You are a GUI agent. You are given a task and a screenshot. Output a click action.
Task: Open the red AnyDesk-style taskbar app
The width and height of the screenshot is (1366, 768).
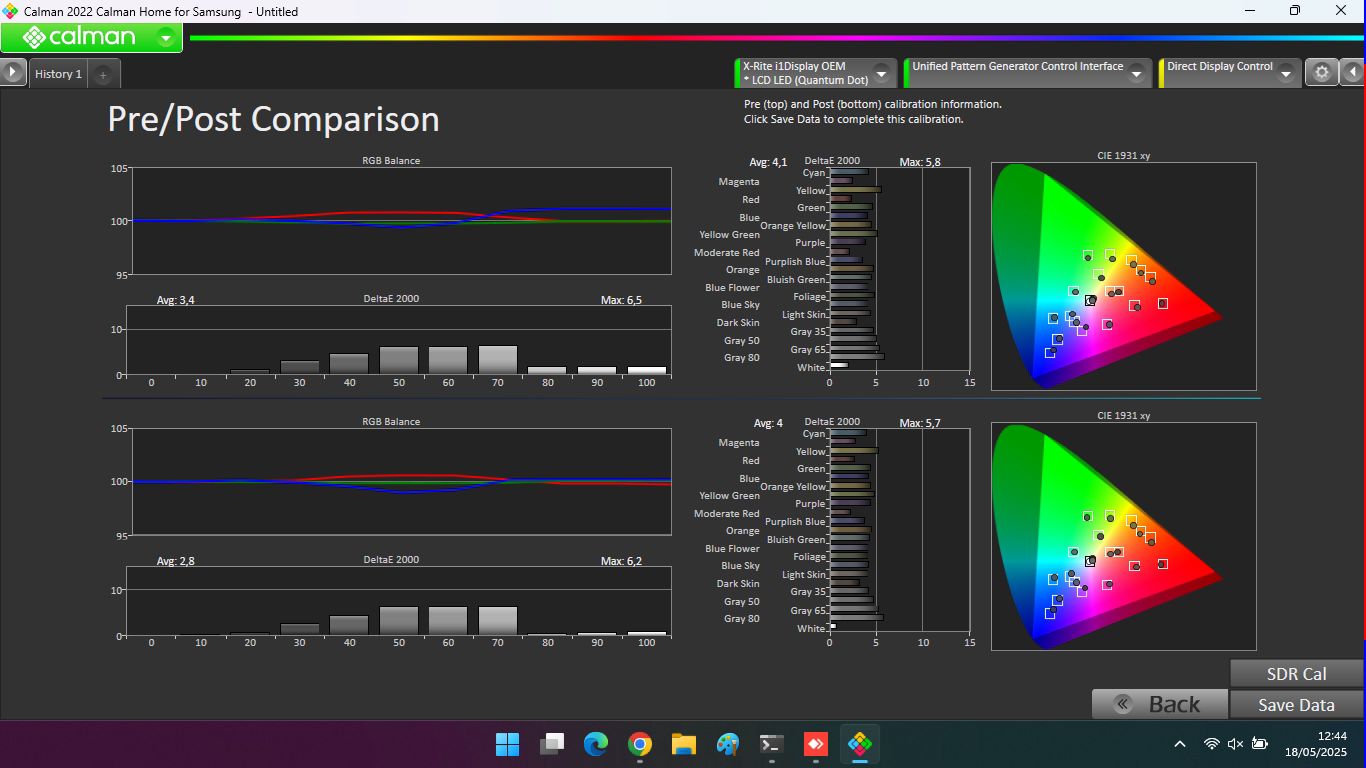pos(816,744)
